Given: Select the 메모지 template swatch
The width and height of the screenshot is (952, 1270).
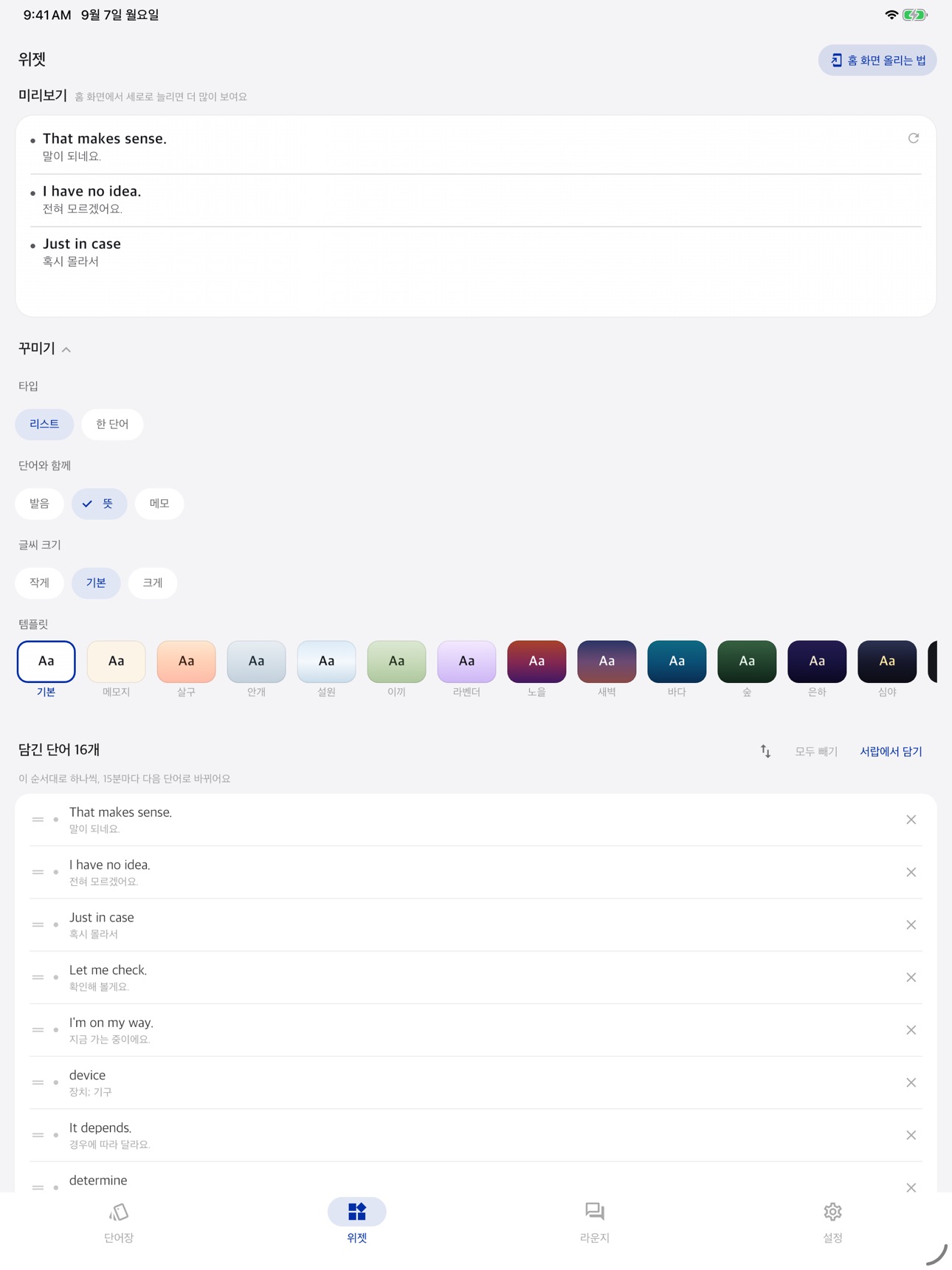Looking at the screenshot, I should pyautogui.click(x=116, y=662).
